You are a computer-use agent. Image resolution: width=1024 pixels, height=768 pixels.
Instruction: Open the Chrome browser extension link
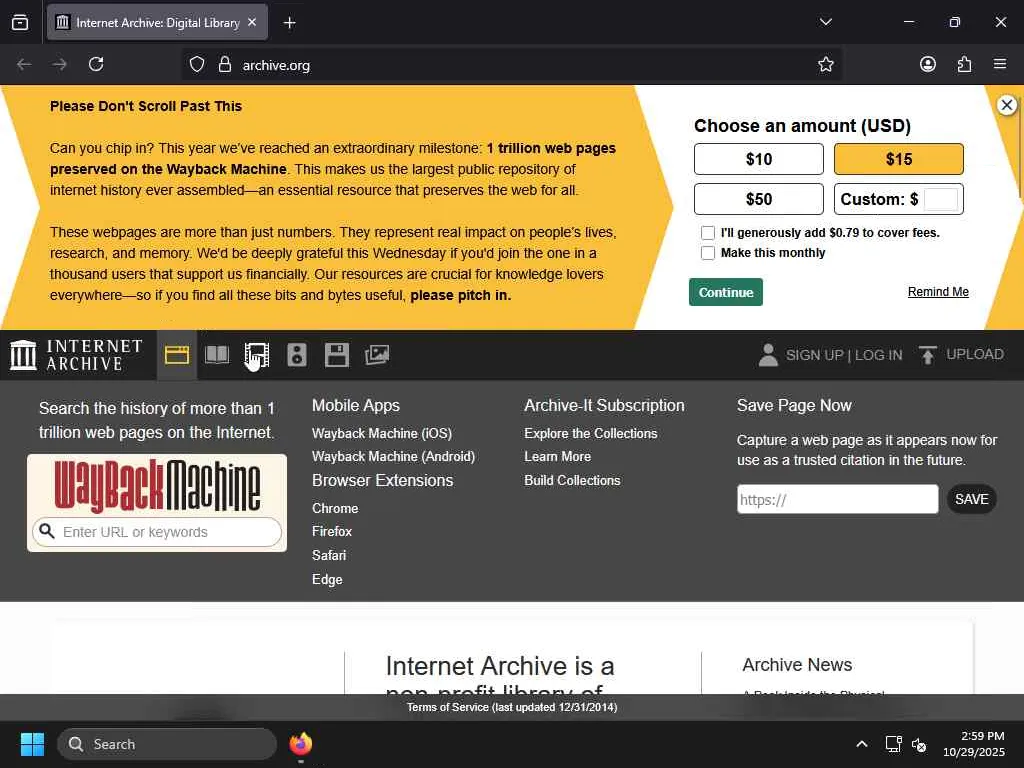pyautogui.click(x=335, y=508)
